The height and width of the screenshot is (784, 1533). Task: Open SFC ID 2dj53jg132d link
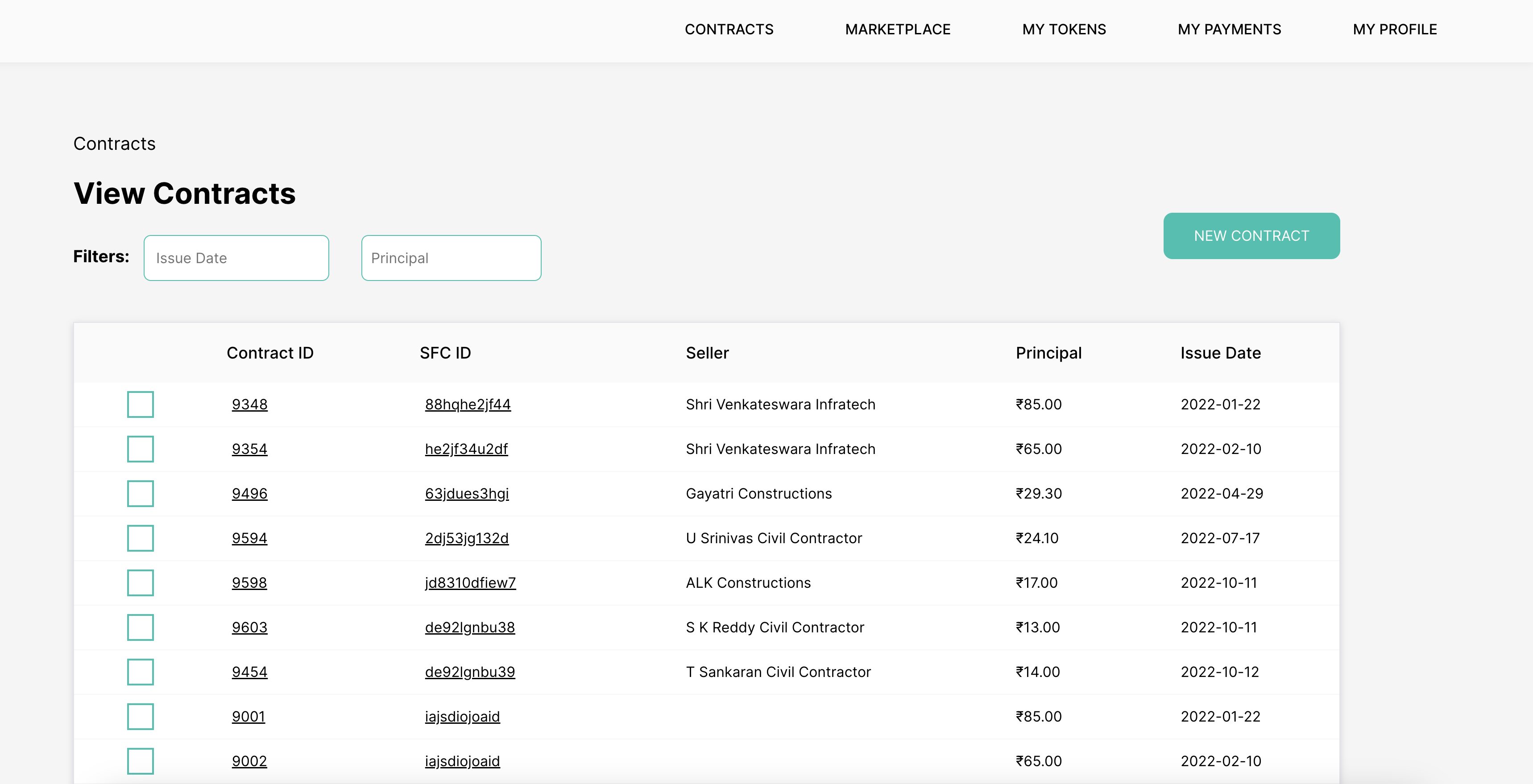[x=467, y=538]
